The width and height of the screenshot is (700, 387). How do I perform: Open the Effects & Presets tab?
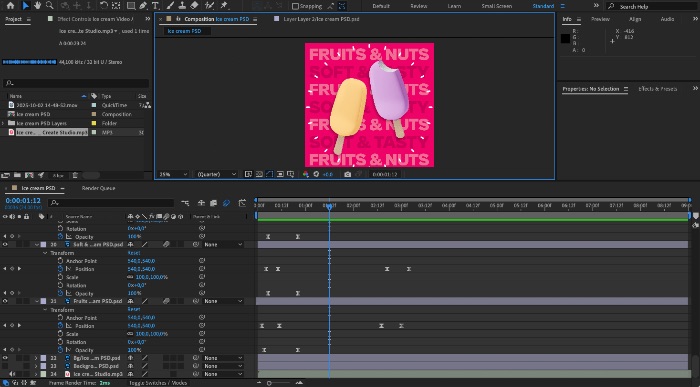(657, 89)
